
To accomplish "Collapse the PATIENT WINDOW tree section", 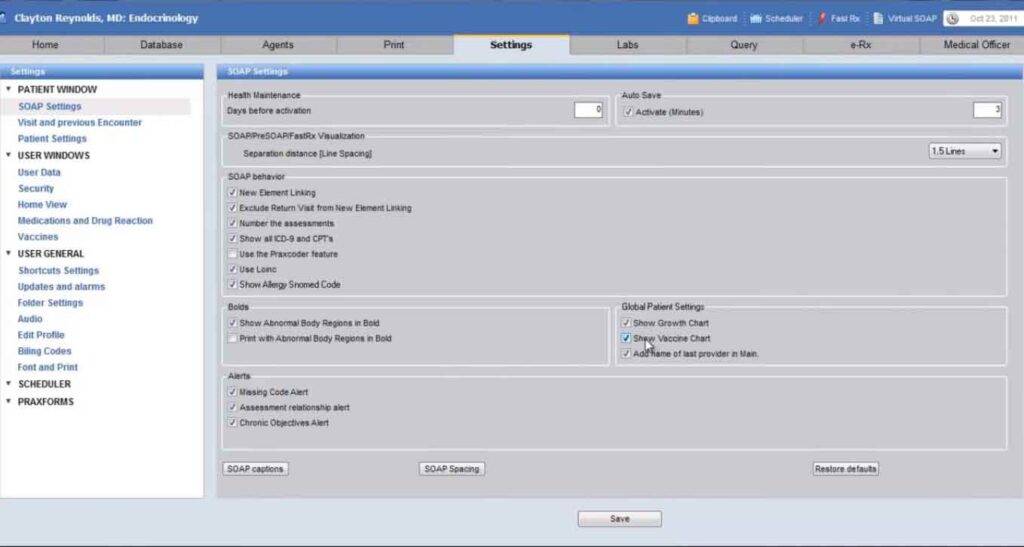I will click(x=8, y=89).
